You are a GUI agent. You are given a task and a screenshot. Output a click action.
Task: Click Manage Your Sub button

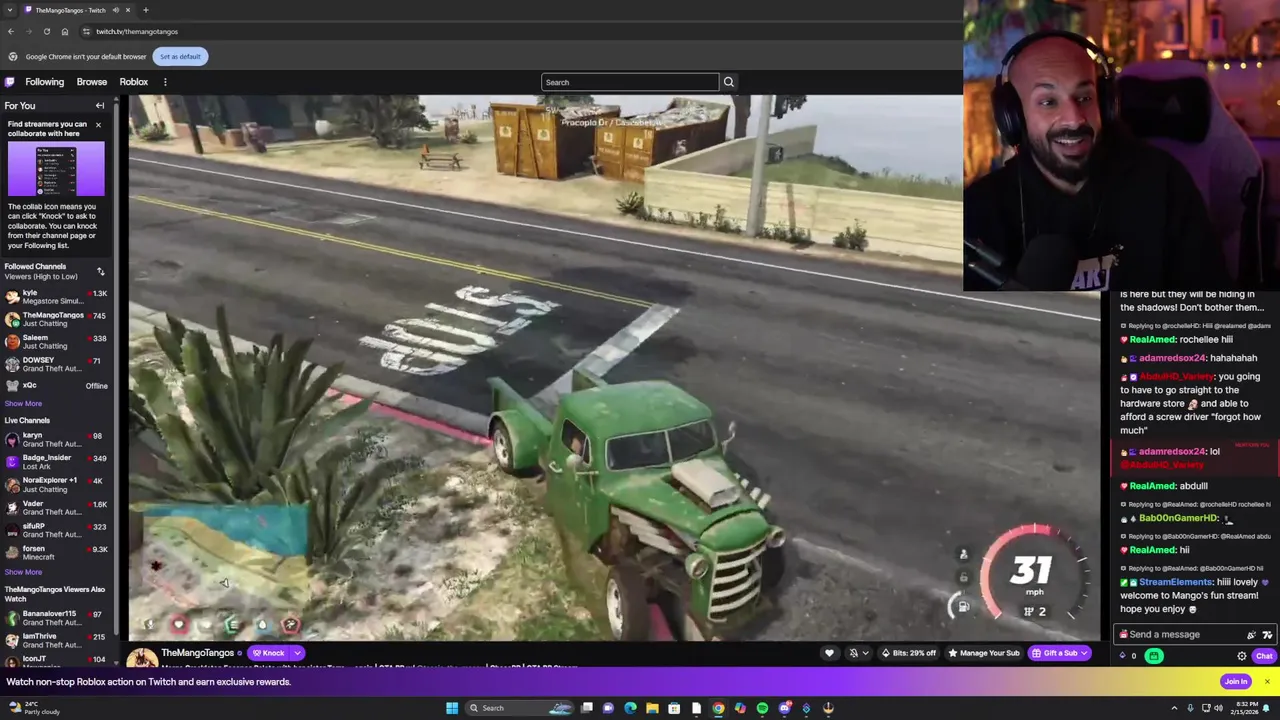click(983, 653)
